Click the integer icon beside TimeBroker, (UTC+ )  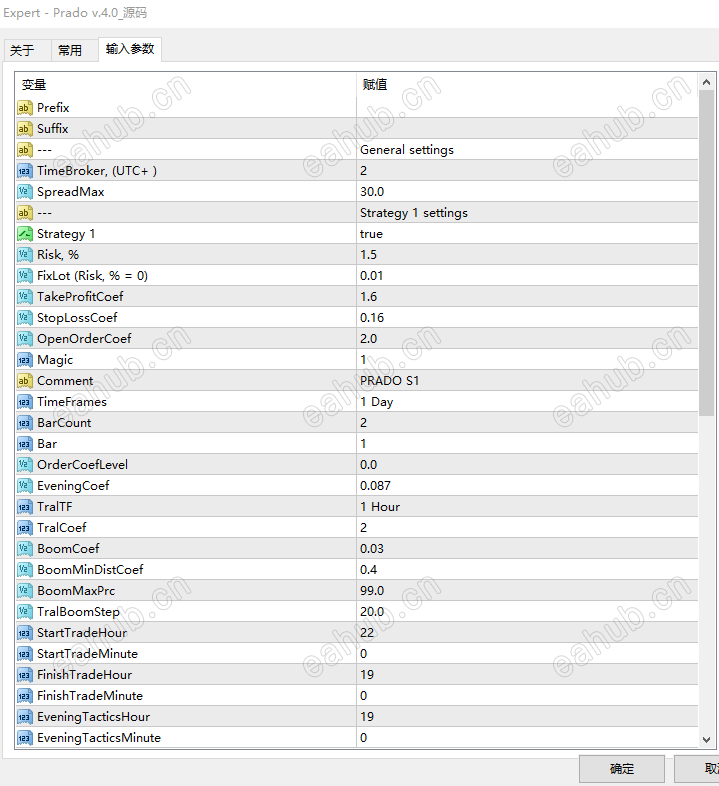pyautogui.click(x=25, y=171)
